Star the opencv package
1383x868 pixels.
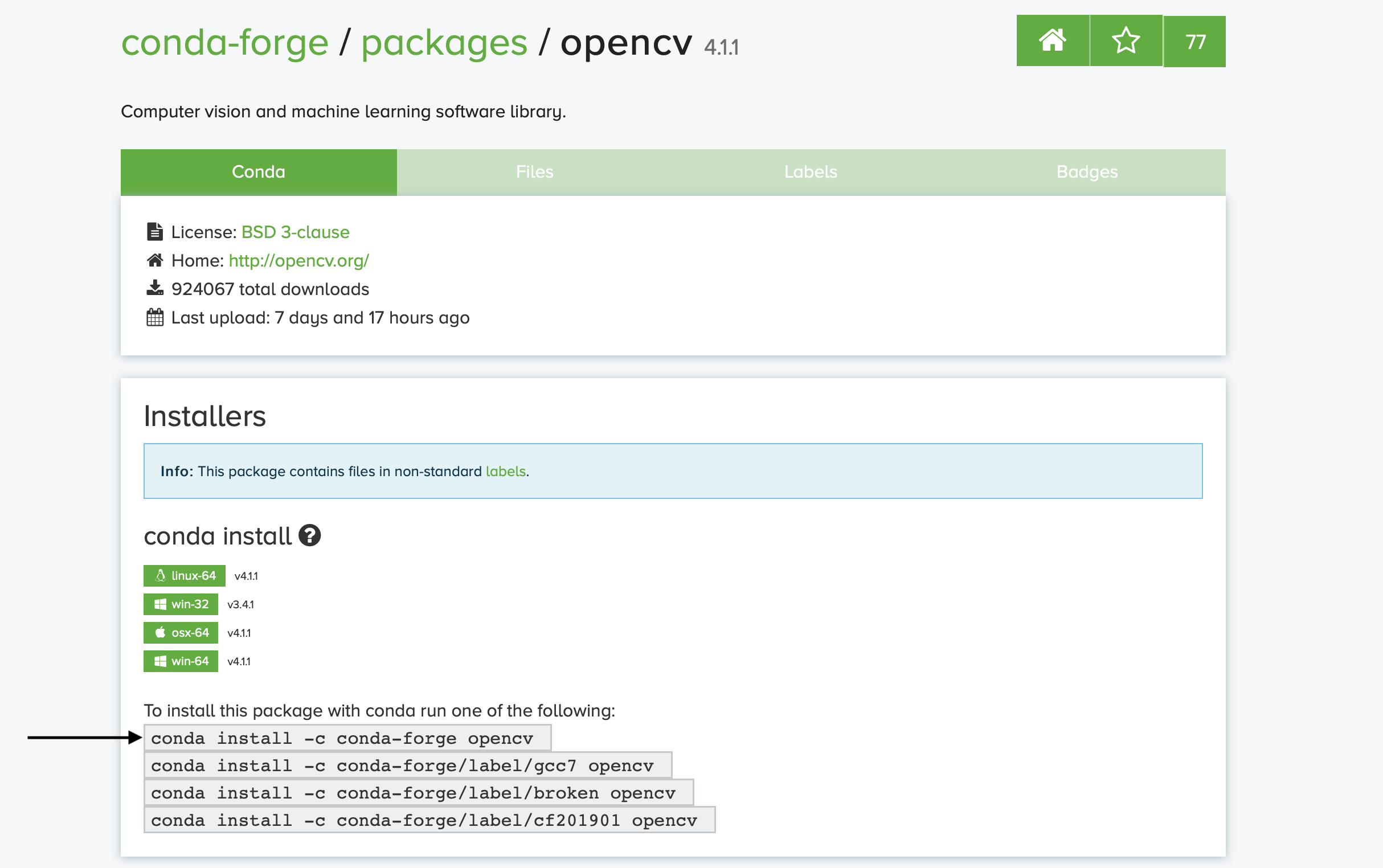1126,41
